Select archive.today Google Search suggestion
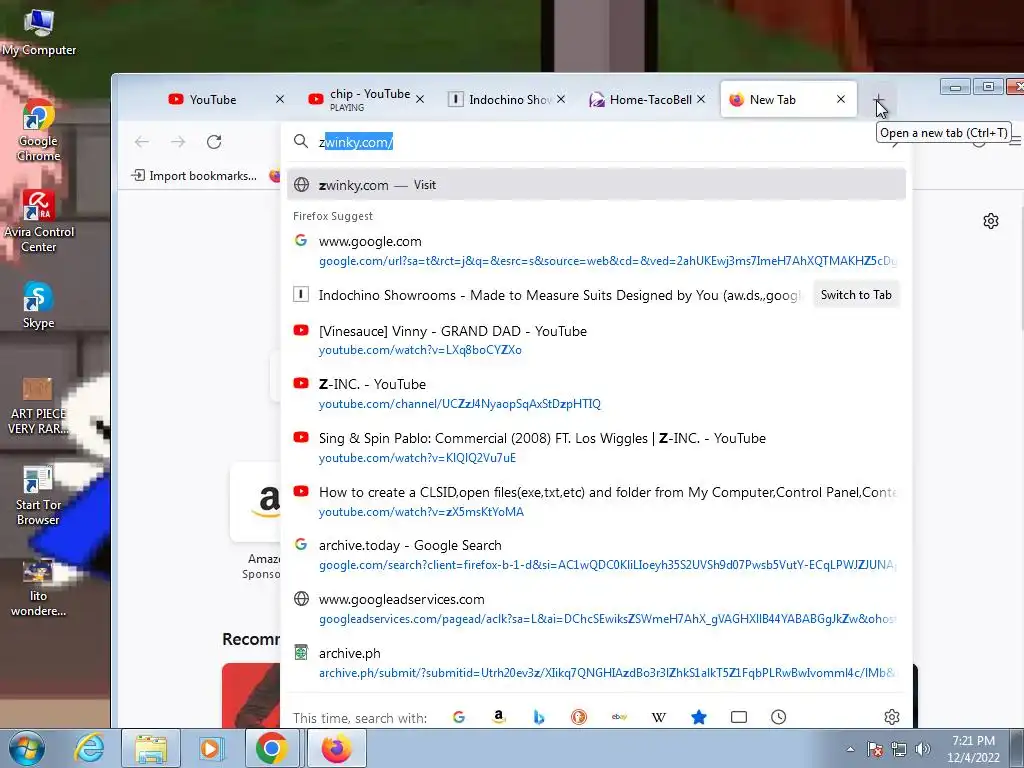Screen dimensions: 1024x768 point(596,555)
